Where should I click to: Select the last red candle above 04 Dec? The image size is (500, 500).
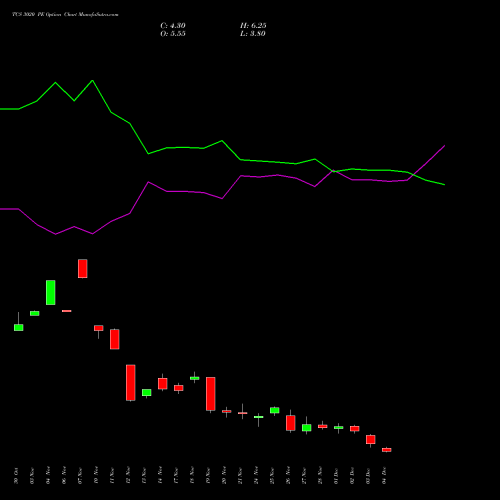point(387,450)
